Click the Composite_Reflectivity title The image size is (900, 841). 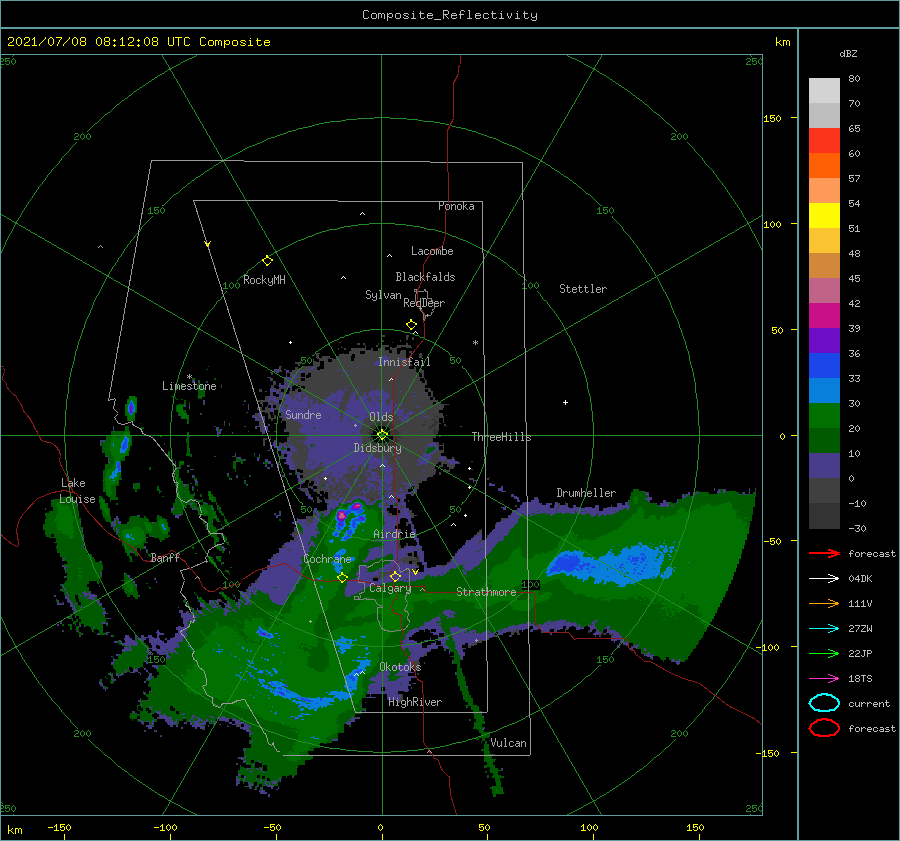pos(450,15)
